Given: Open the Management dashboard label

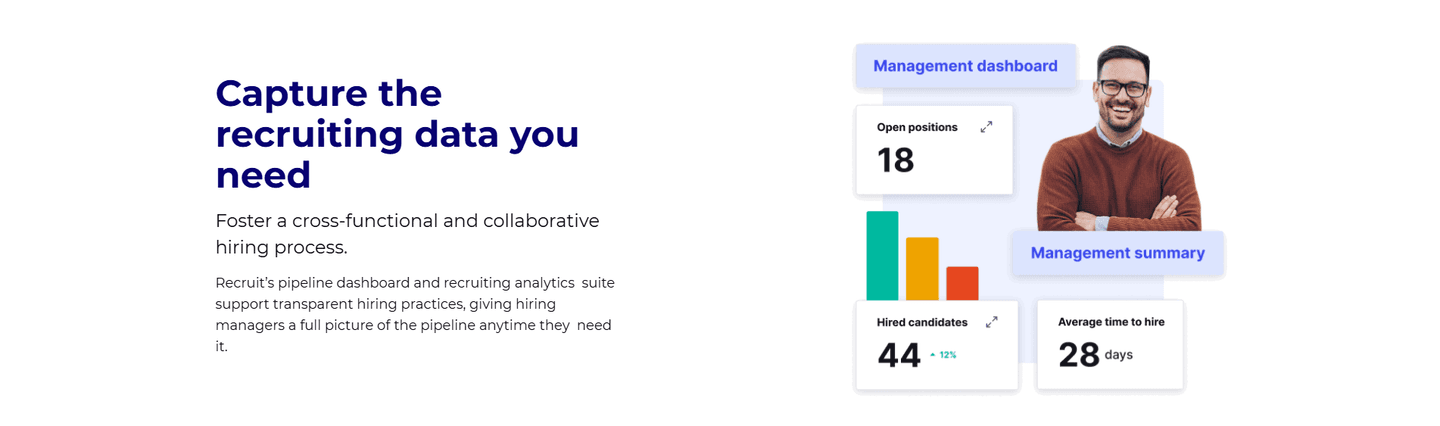Looking at the screenshot, I should 965,66.
